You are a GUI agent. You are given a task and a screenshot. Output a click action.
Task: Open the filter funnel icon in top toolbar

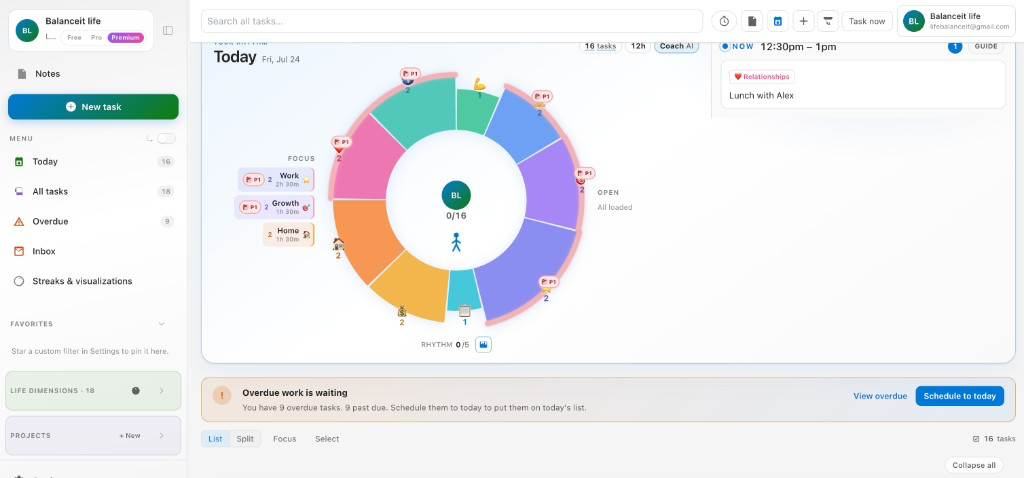(x=828, y=21)
